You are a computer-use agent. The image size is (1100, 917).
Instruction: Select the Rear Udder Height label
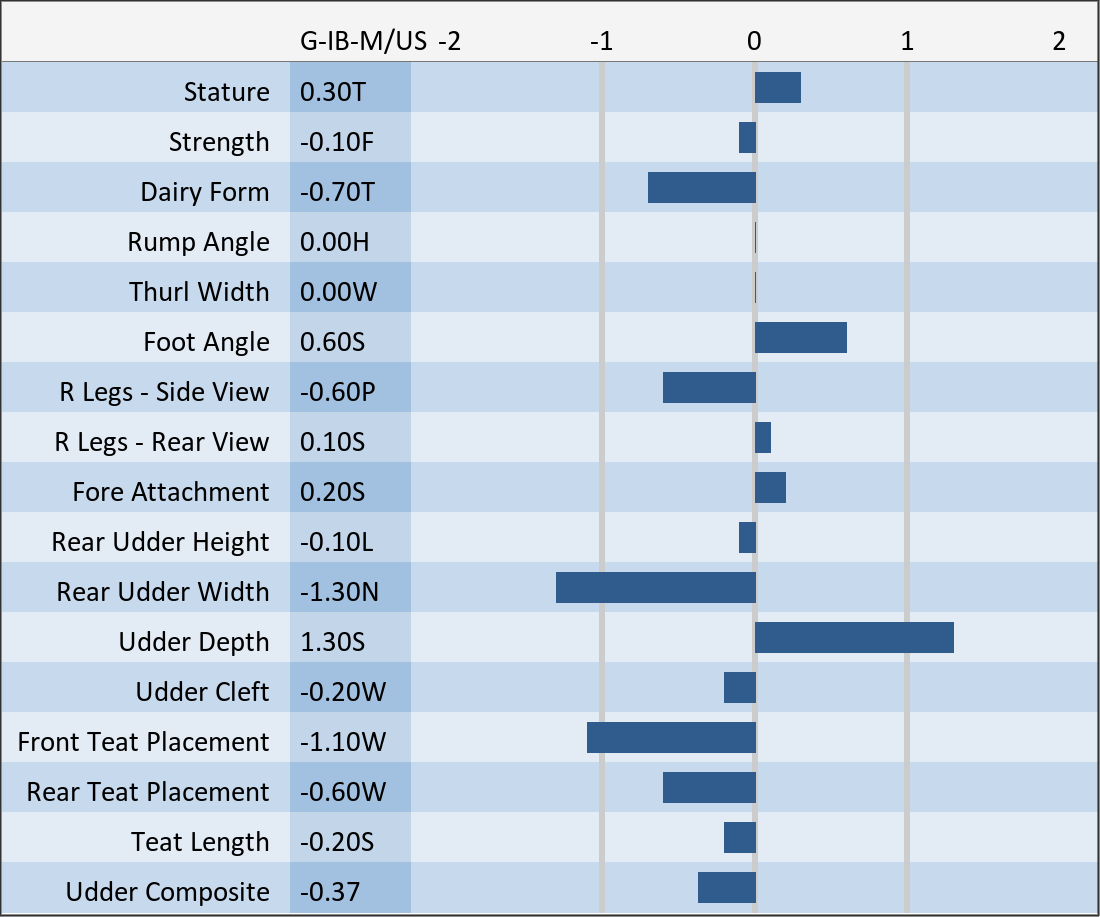pyautogui.click(x=161, y=542)
